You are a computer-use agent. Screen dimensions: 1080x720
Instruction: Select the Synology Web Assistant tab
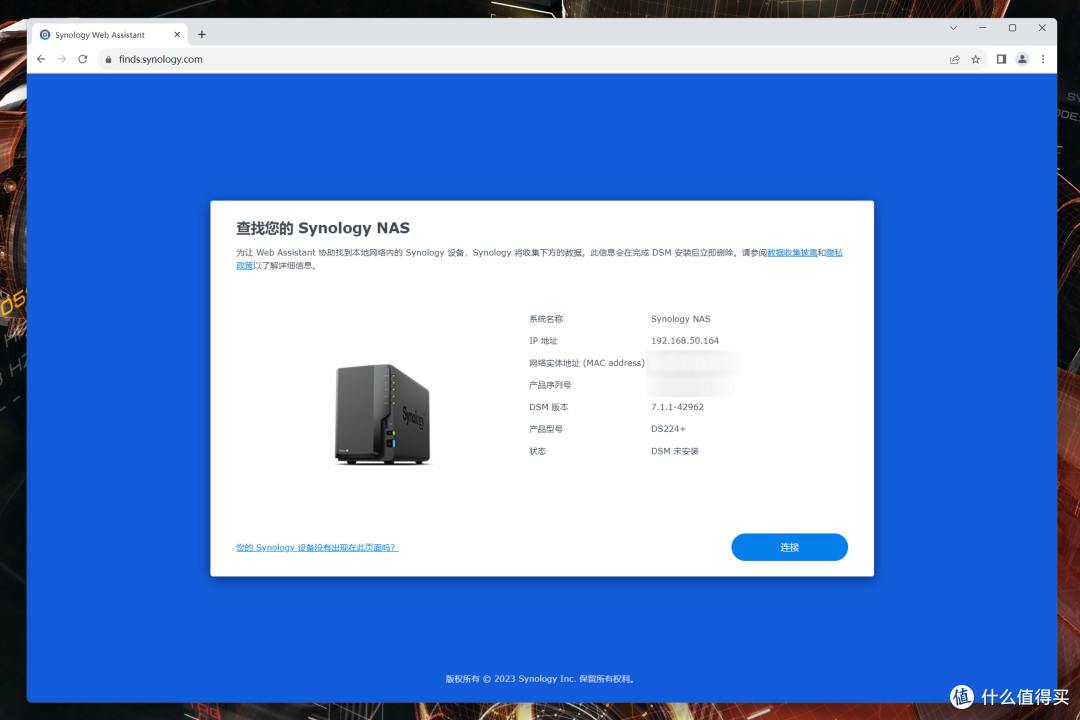tap(105, 34)
